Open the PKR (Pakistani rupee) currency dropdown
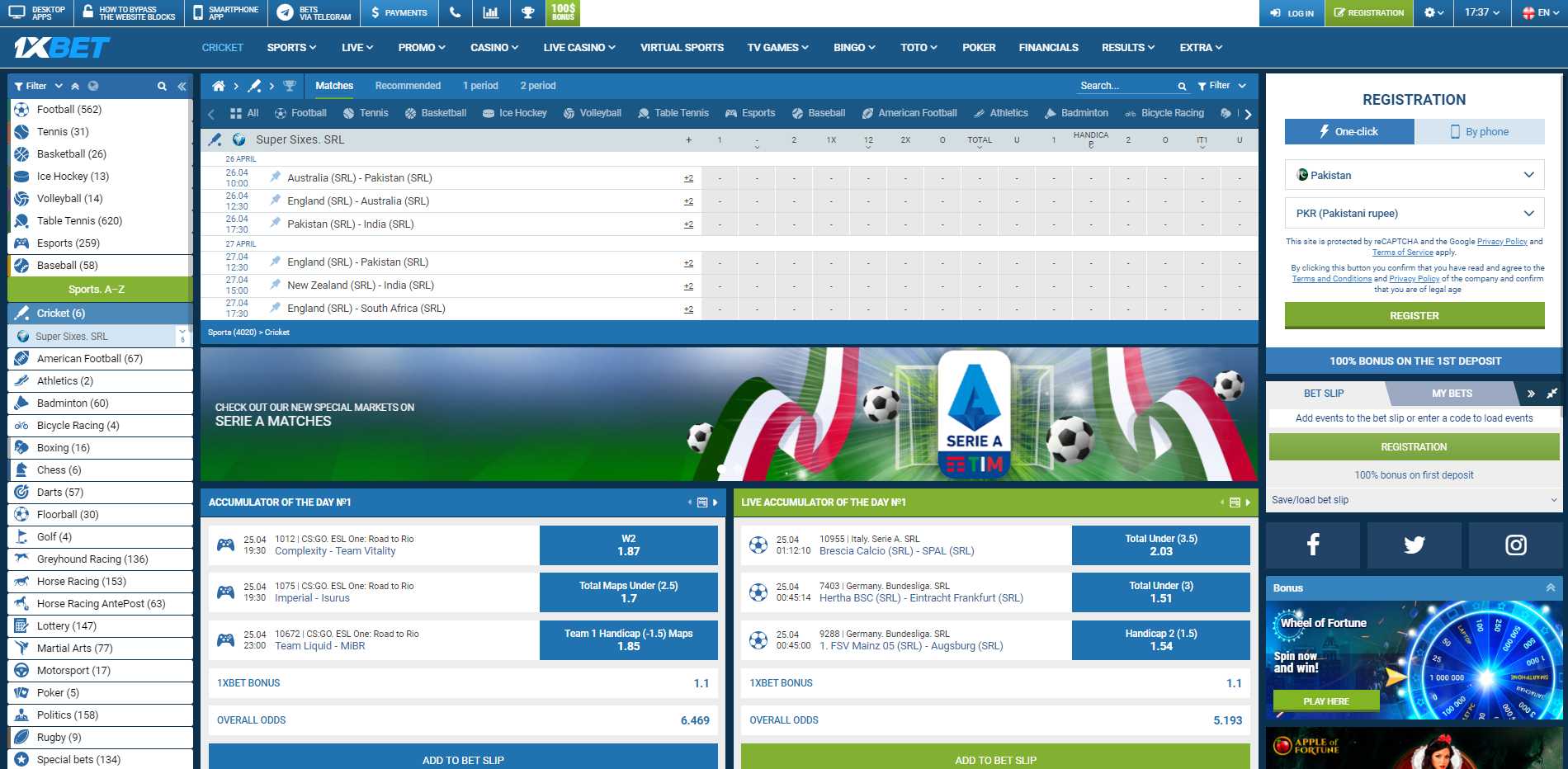 click(x=1415, y=213)
